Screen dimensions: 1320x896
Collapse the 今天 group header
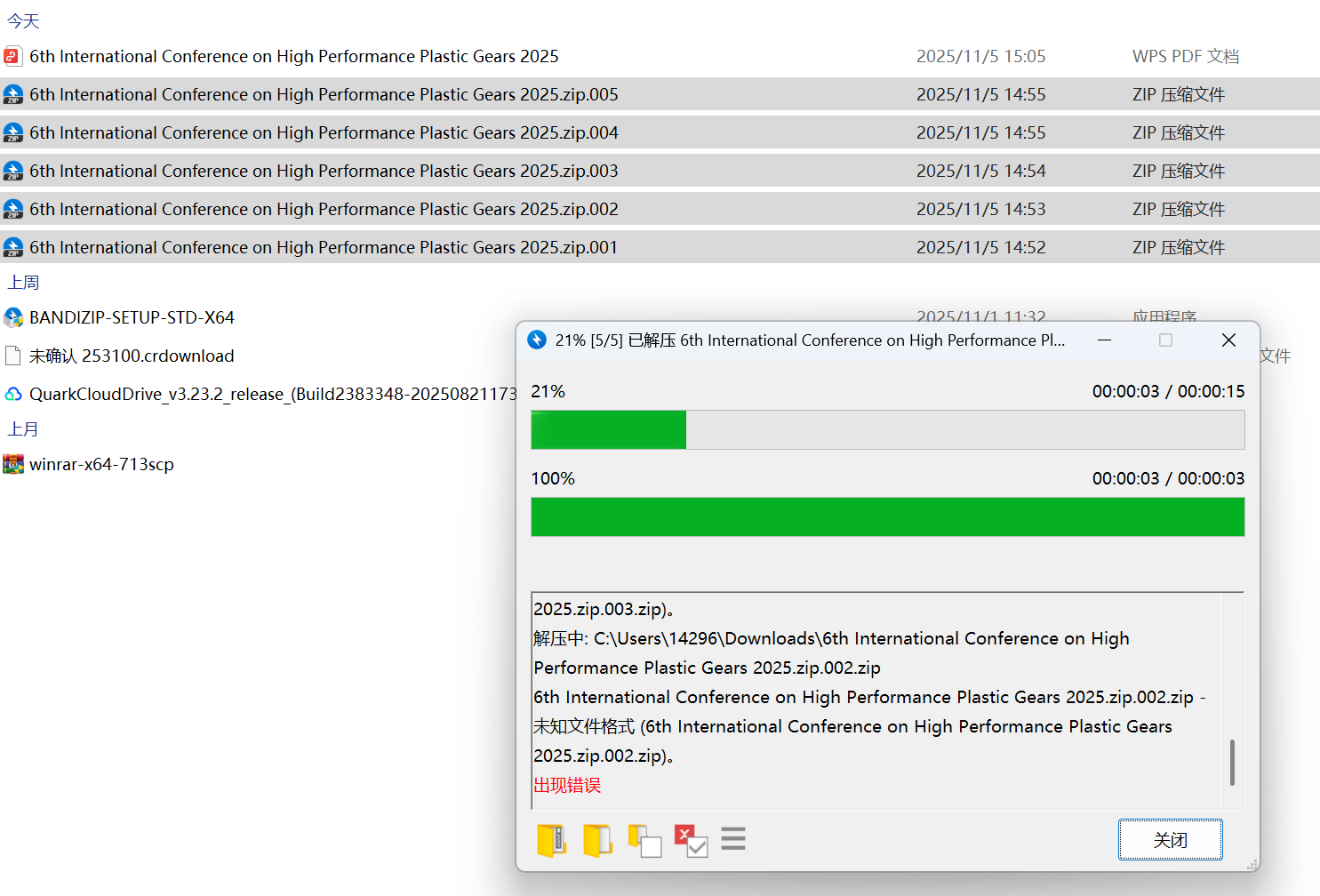(x=24, y=21)
